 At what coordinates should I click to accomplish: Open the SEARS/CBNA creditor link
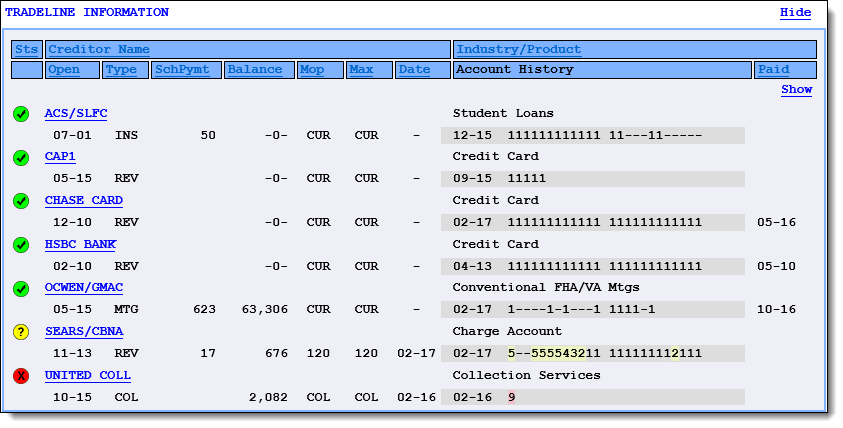[x=84, y=331]
